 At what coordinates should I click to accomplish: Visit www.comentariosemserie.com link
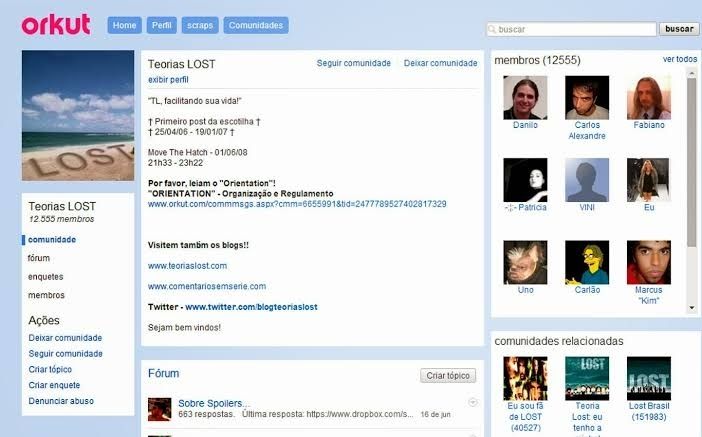tap(207, 286)
